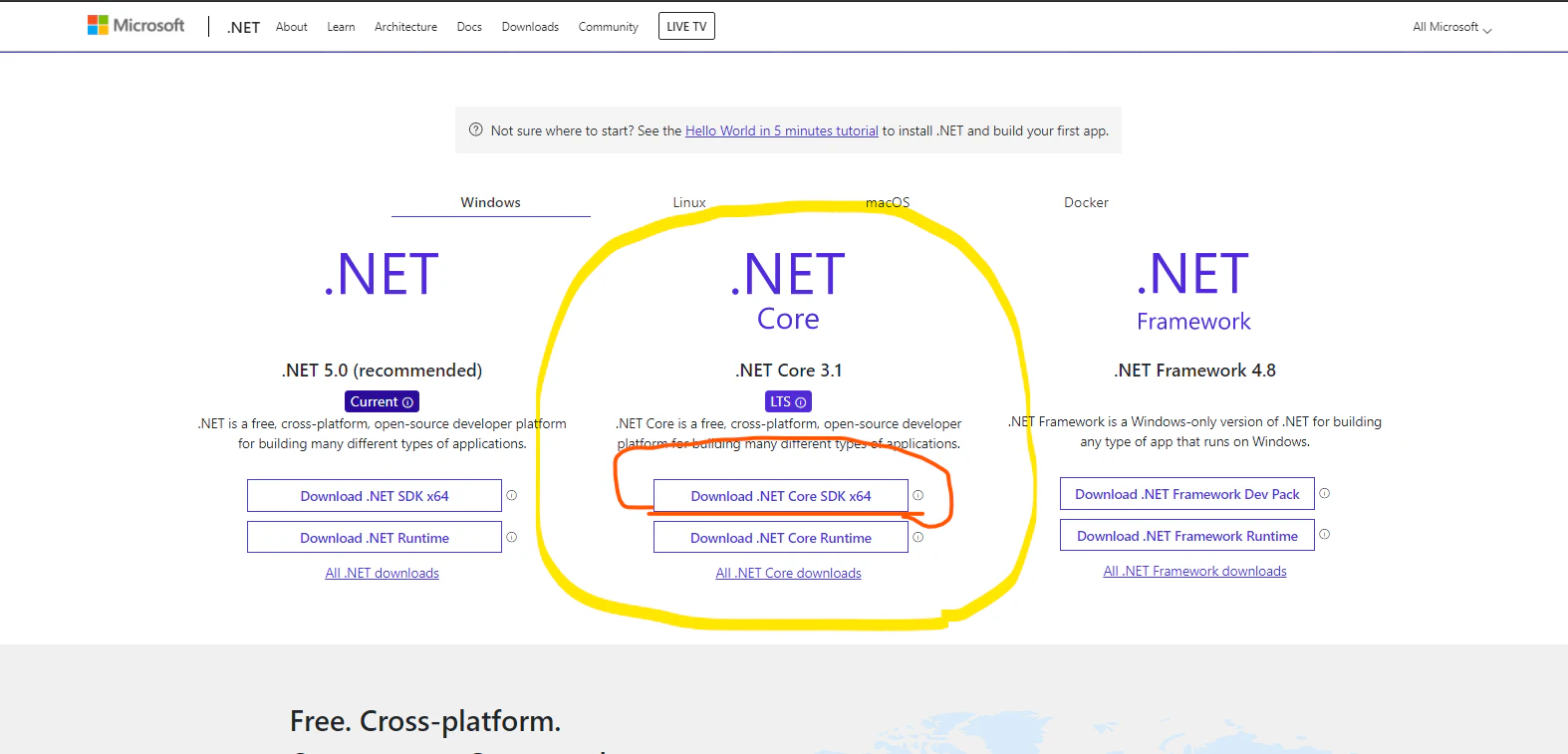Click Download .NET Runtime

tap(375, 538)
